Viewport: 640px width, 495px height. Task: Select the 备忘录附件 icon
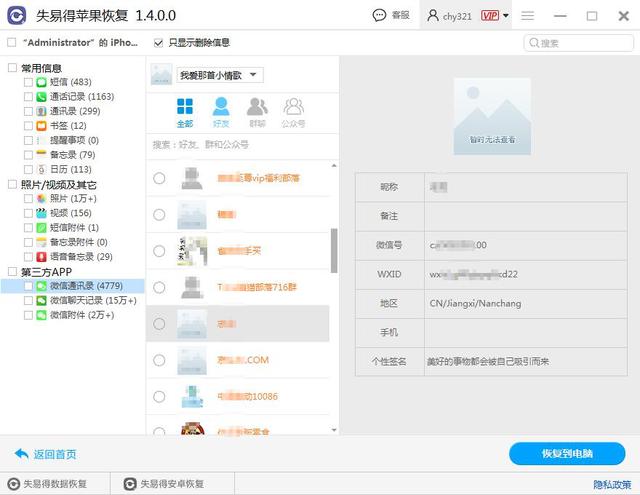[41, 242]
